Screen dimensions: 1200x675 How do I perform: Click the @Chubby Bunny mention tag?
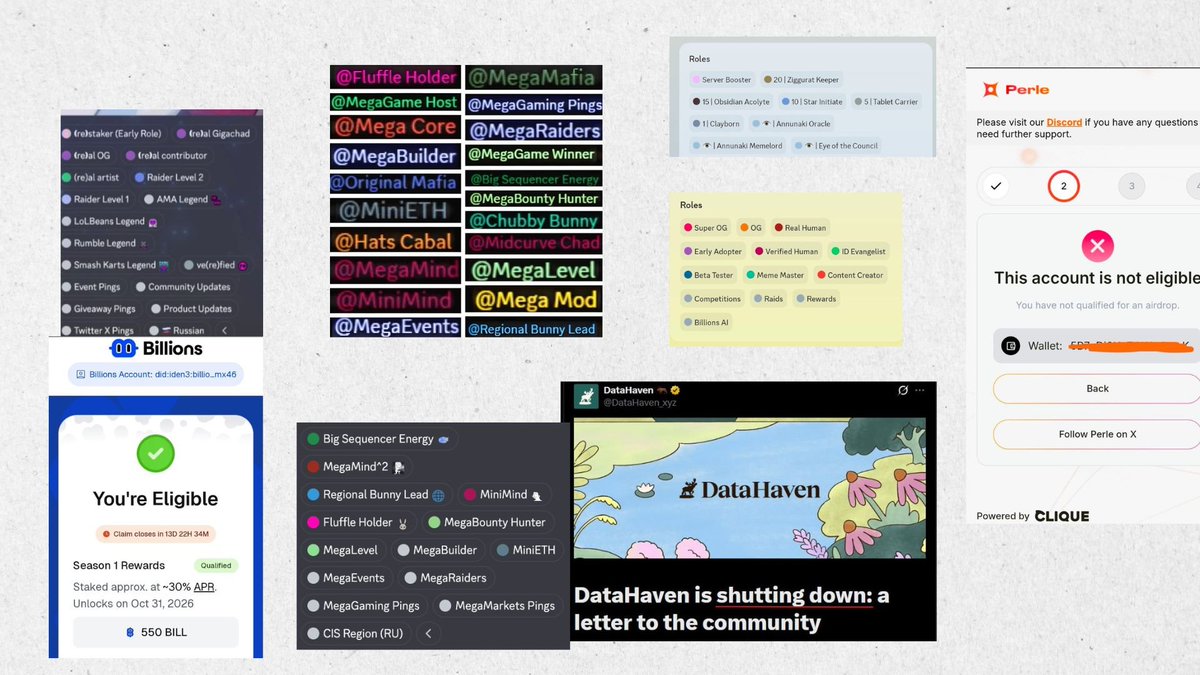(x=533, y=220)
